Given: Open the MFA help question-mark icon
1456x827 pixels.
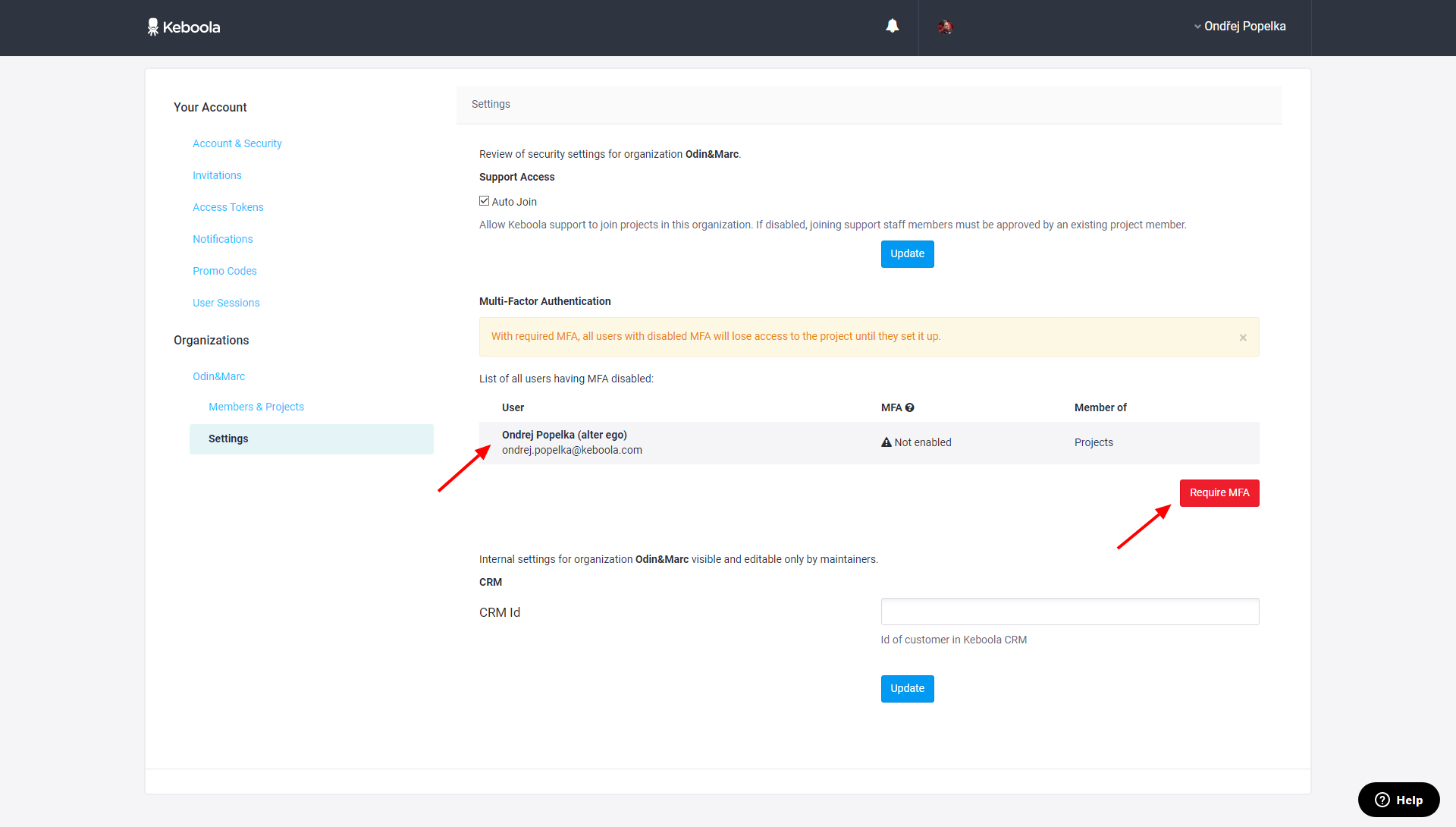Looking at the screenshot, I should (909, 407).
